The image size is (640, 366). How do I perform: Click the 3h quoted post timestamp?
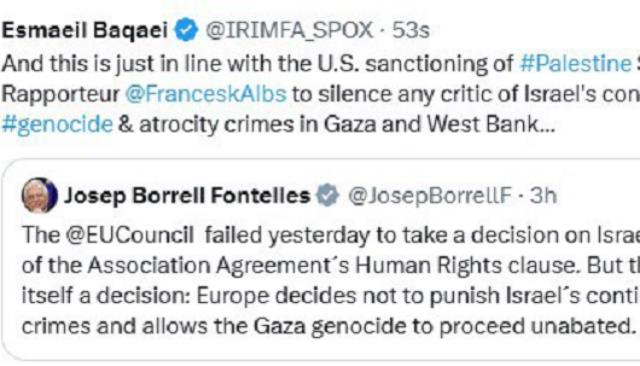(x=543, y=195)
